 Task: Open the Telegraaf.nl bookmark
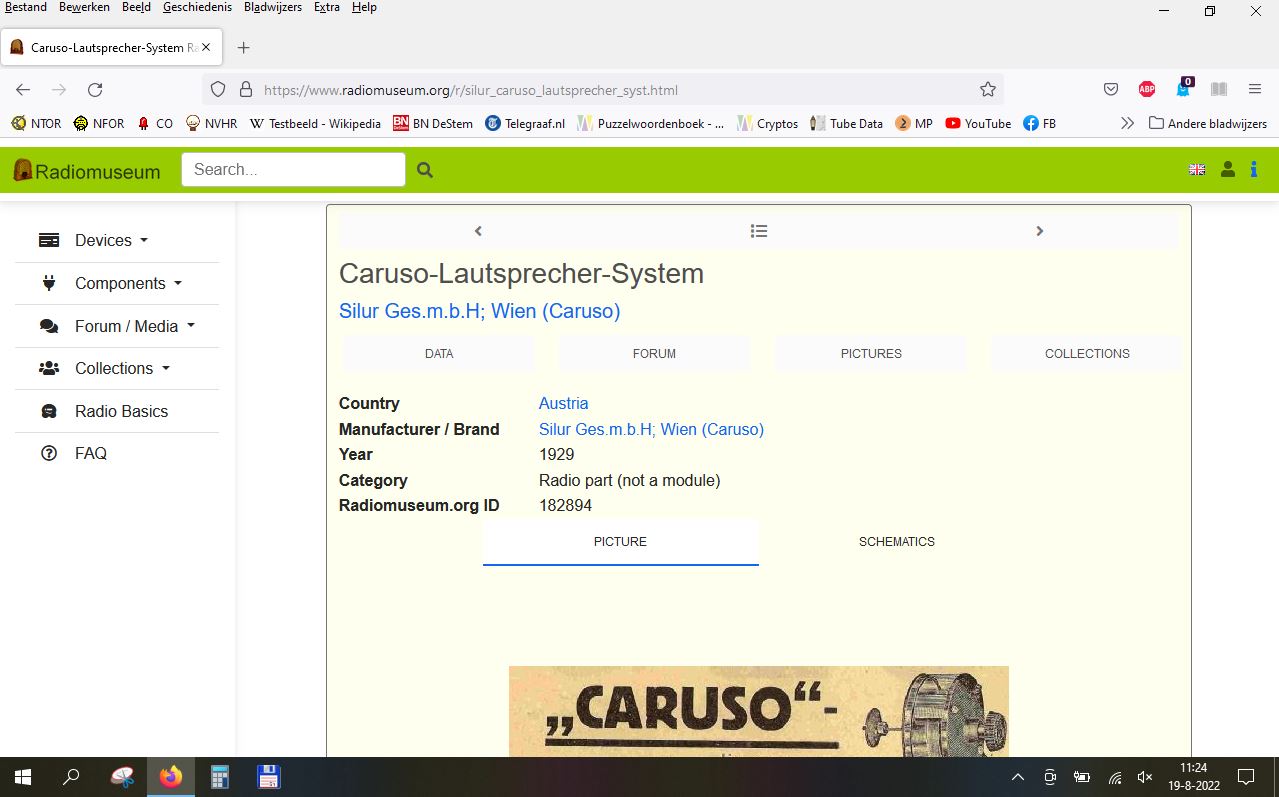click(x=525, y=124)
